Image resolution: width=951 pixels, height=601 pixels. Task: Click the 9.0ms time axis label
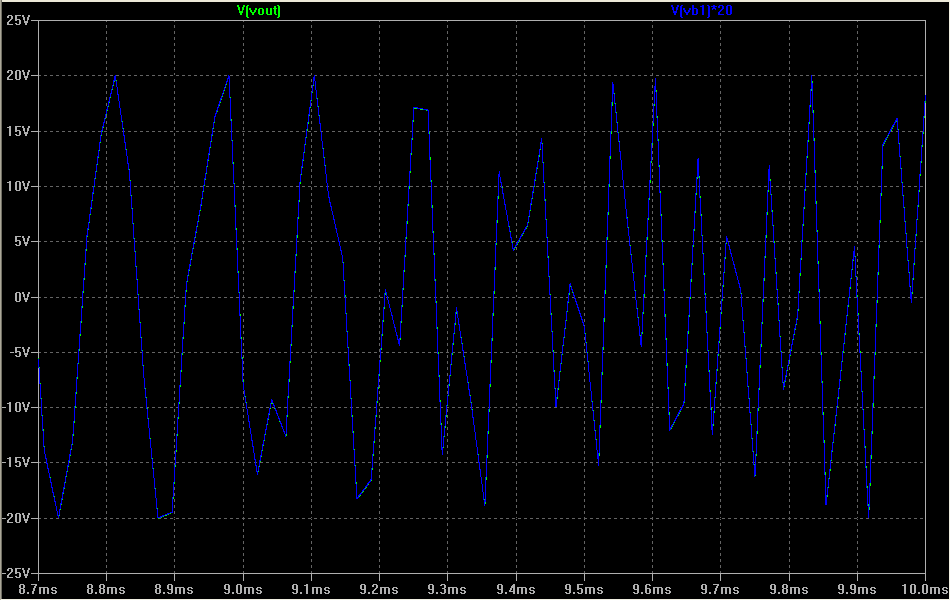tap(243, 589)
